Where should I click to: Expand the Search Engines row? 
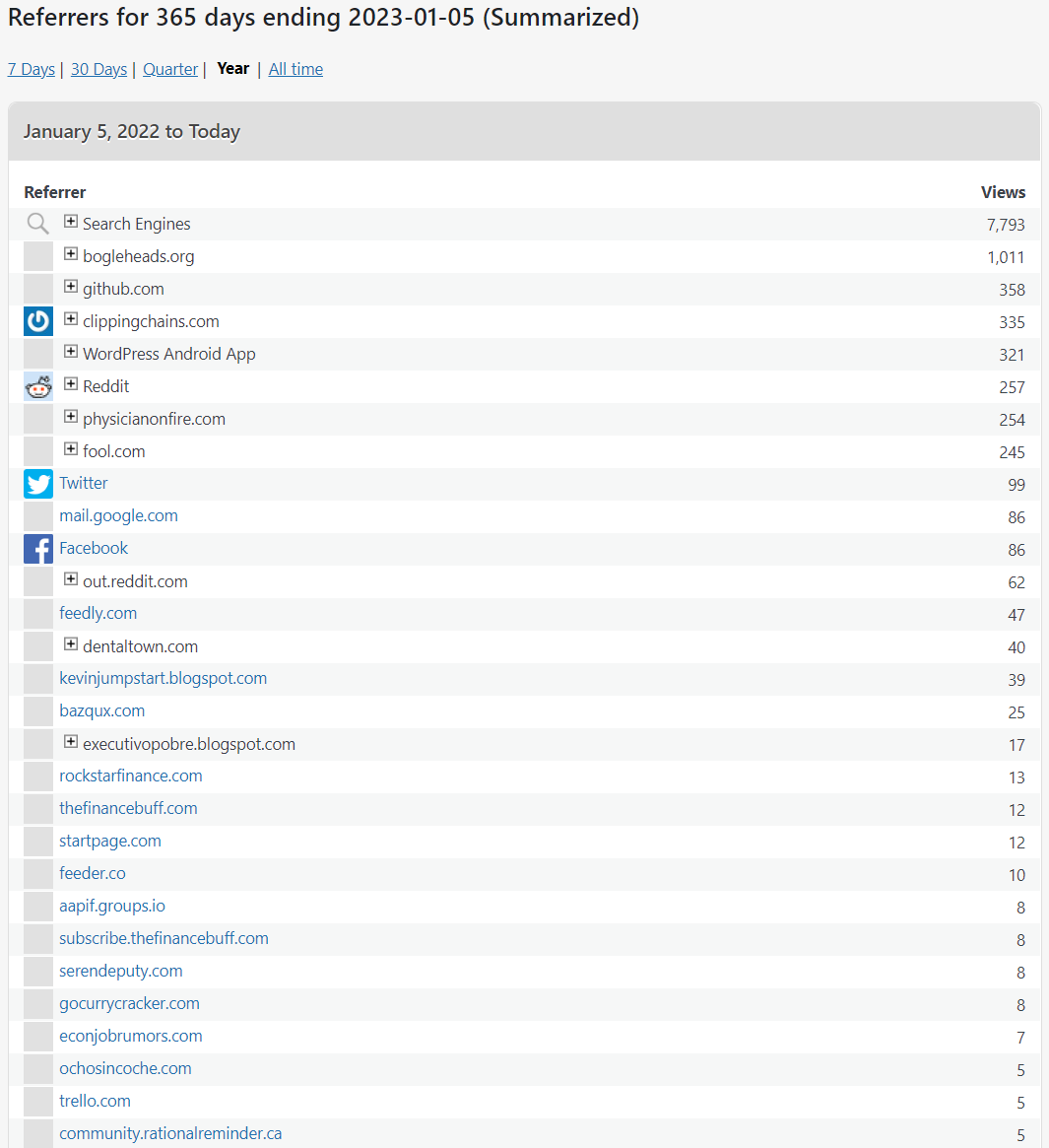pos(70,221)
